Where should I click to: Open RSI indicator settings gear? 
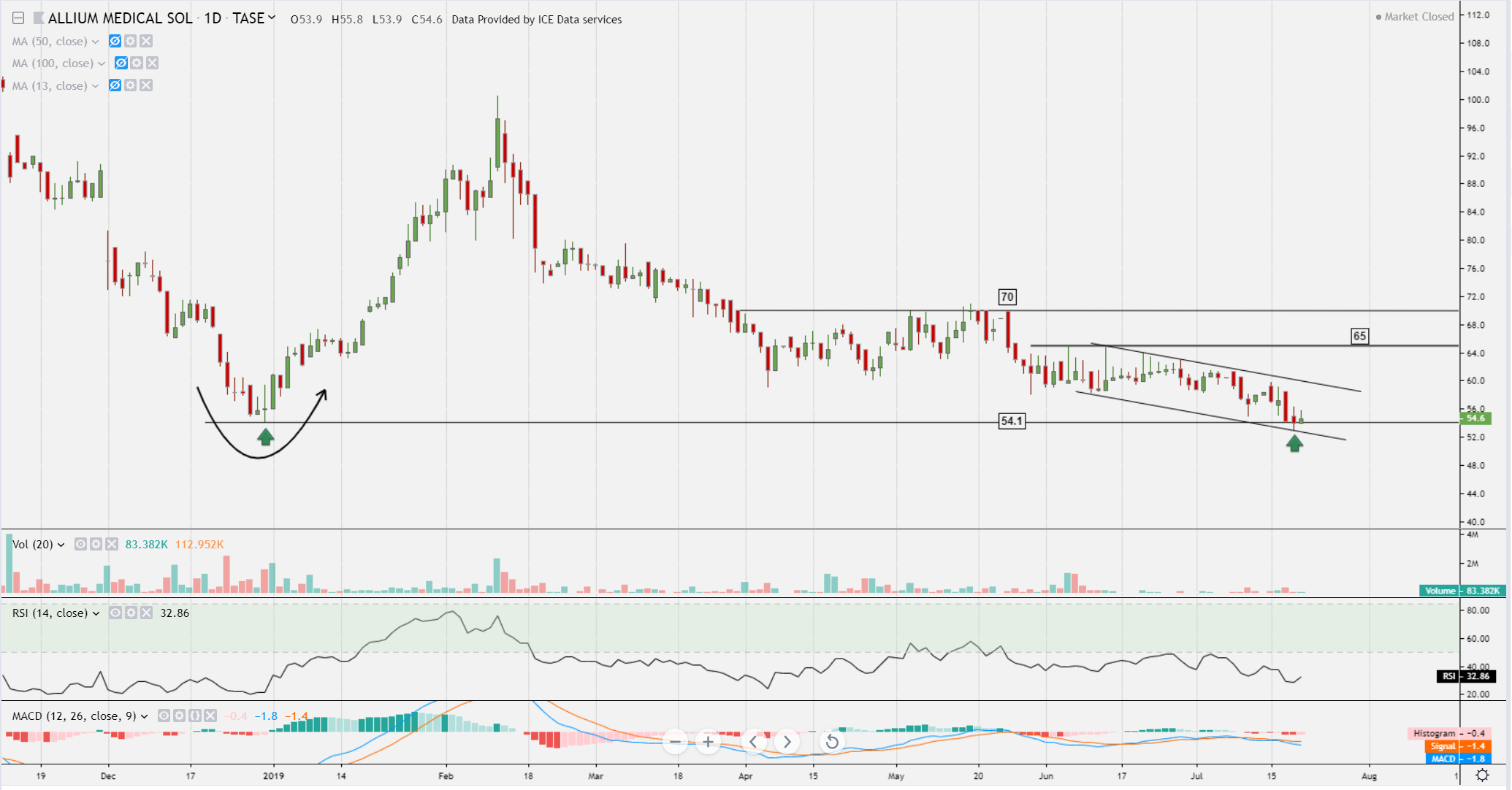pos(131,613)
